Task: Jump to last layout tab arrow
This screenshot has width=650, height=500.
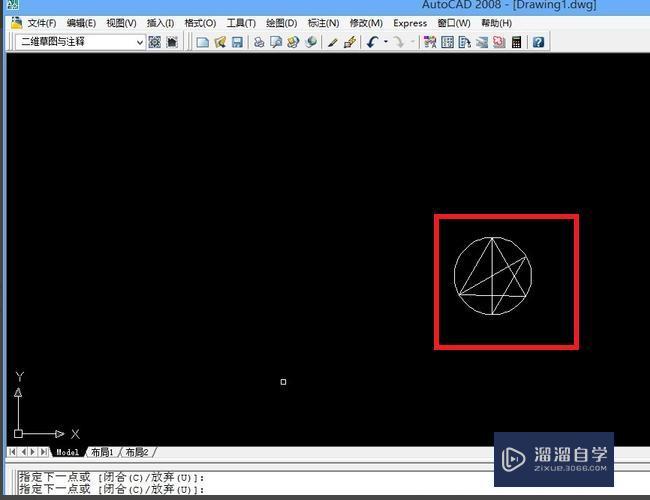Action: point(43,451)
